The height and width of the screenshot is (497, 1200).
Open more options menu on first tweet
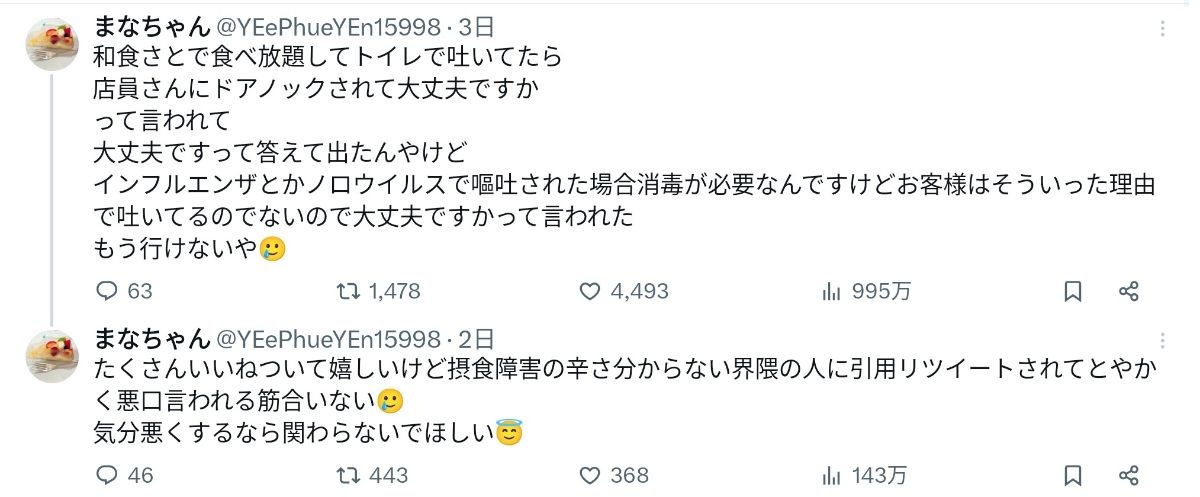coord(1162,29)
